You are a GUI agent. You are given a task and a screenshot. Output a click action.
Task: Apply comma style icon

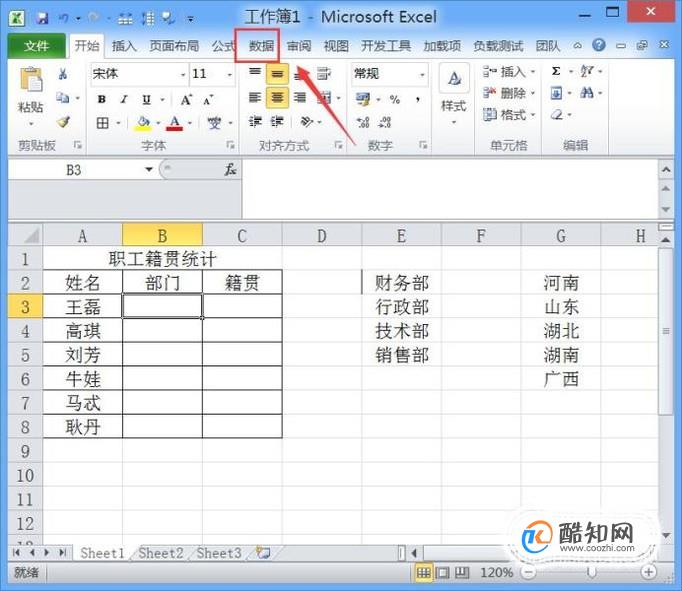tap(418, 100)
